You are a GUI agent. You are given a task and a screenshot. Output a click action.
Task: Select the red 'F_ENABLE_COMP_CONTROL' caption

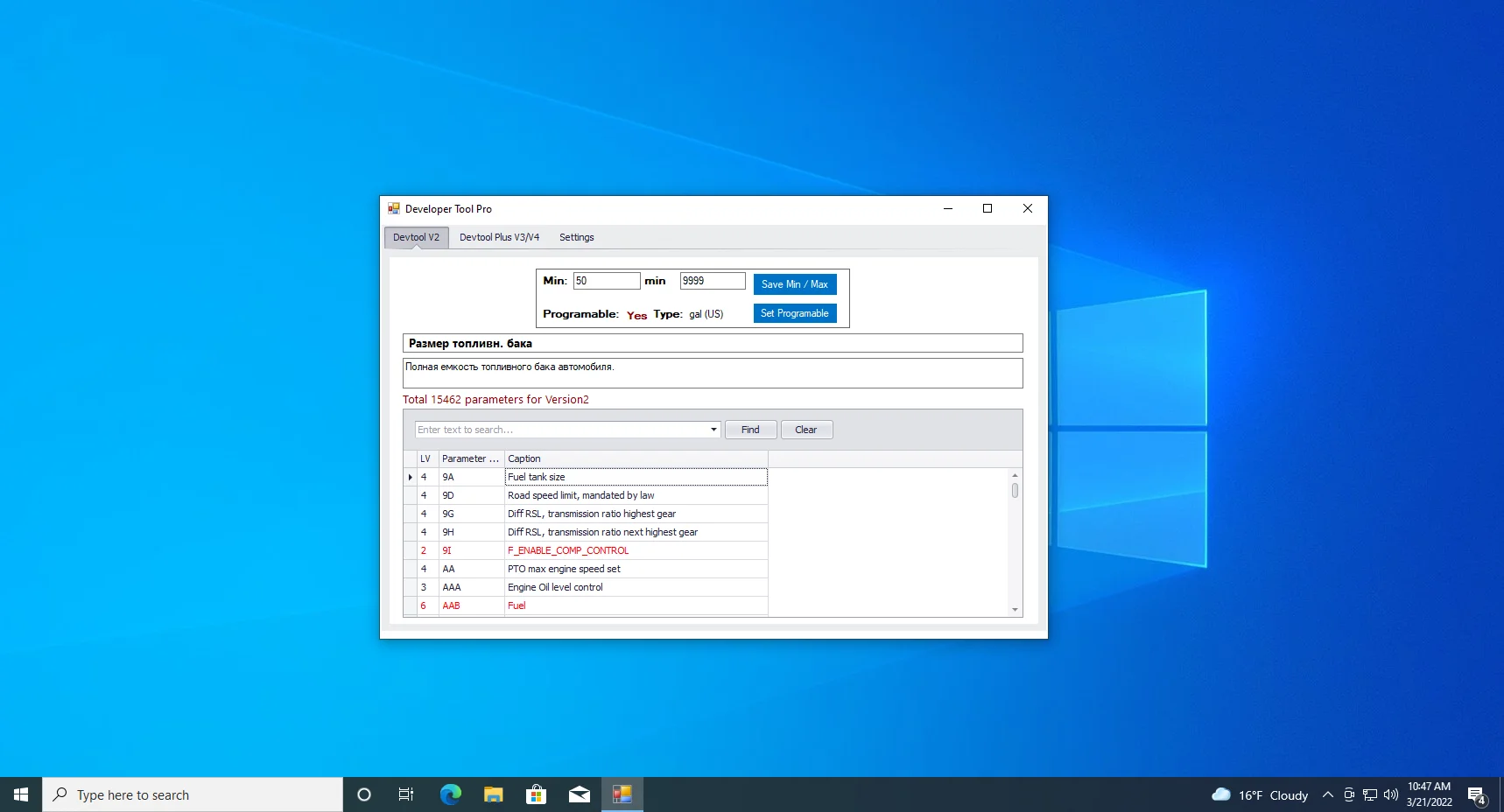tap(636, 550)
